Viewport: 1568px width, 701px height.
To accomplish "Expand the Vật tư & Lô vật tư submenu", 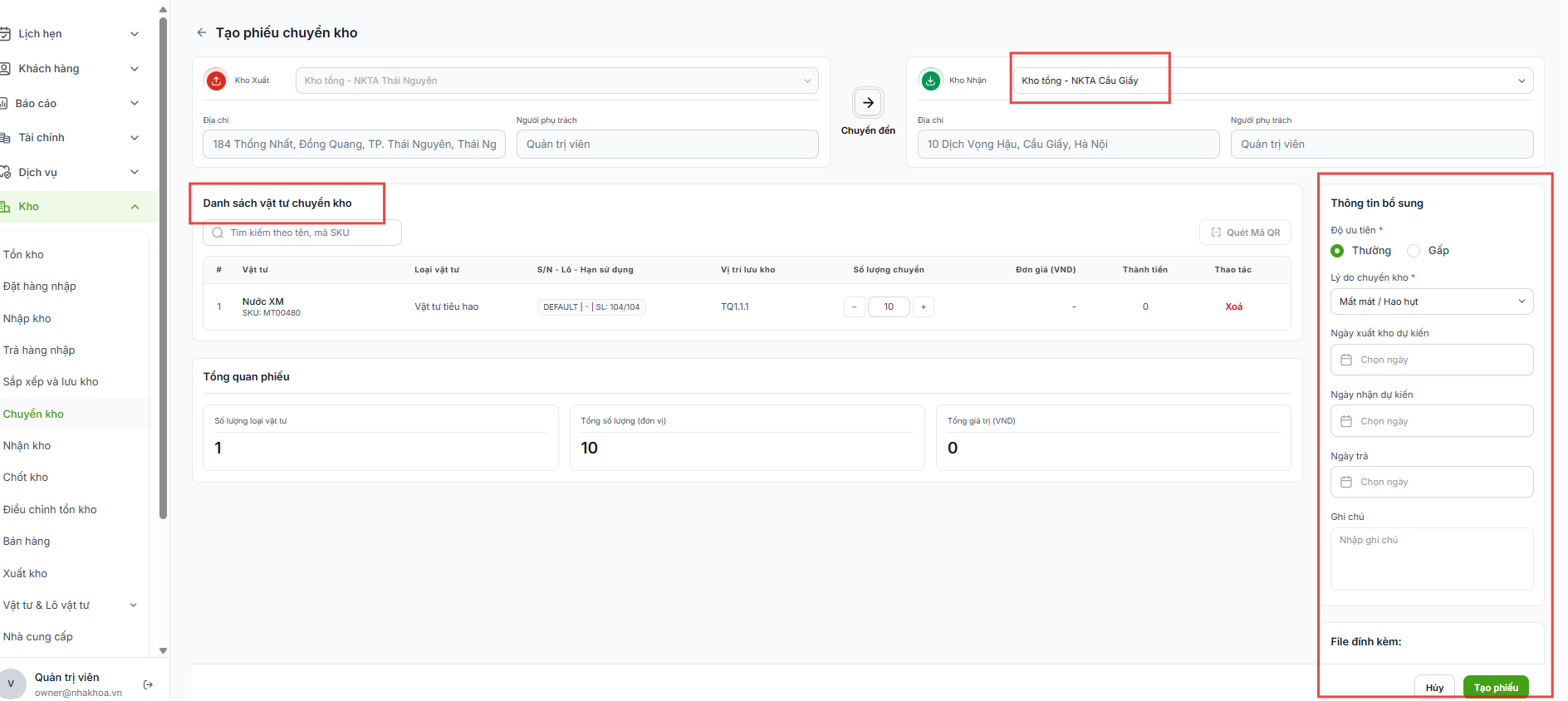I will 134,605.
